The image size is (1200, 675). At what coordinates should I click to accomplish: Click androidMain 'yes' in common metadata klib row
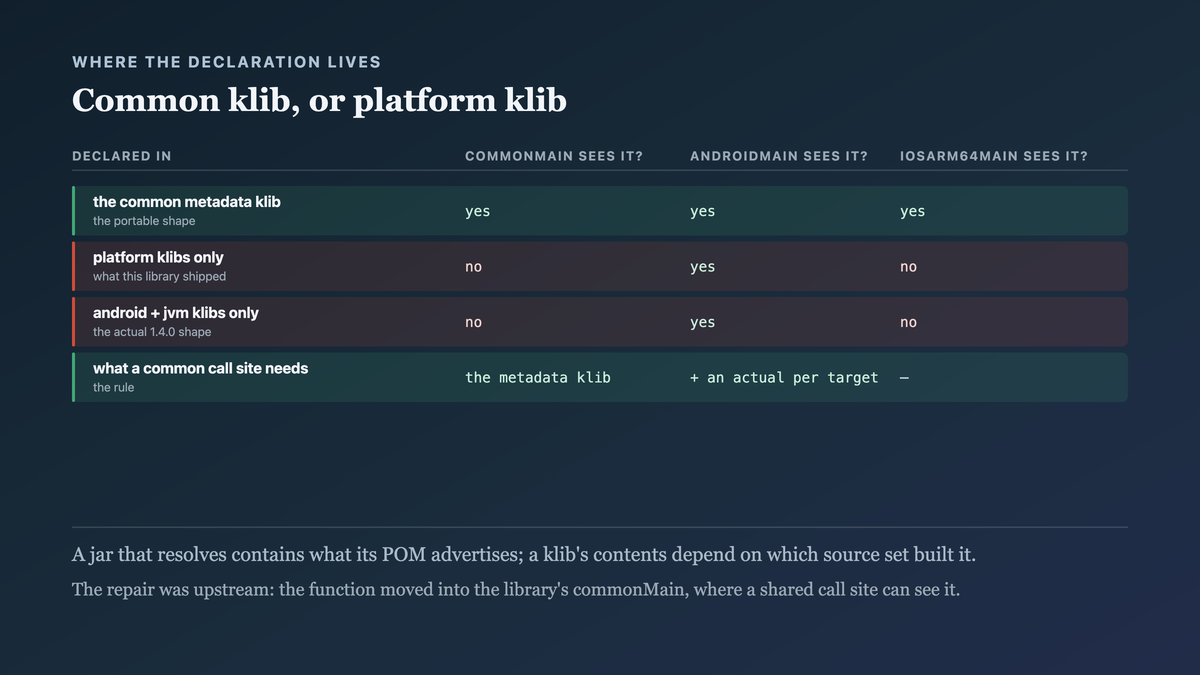click(x=703, y=211)
